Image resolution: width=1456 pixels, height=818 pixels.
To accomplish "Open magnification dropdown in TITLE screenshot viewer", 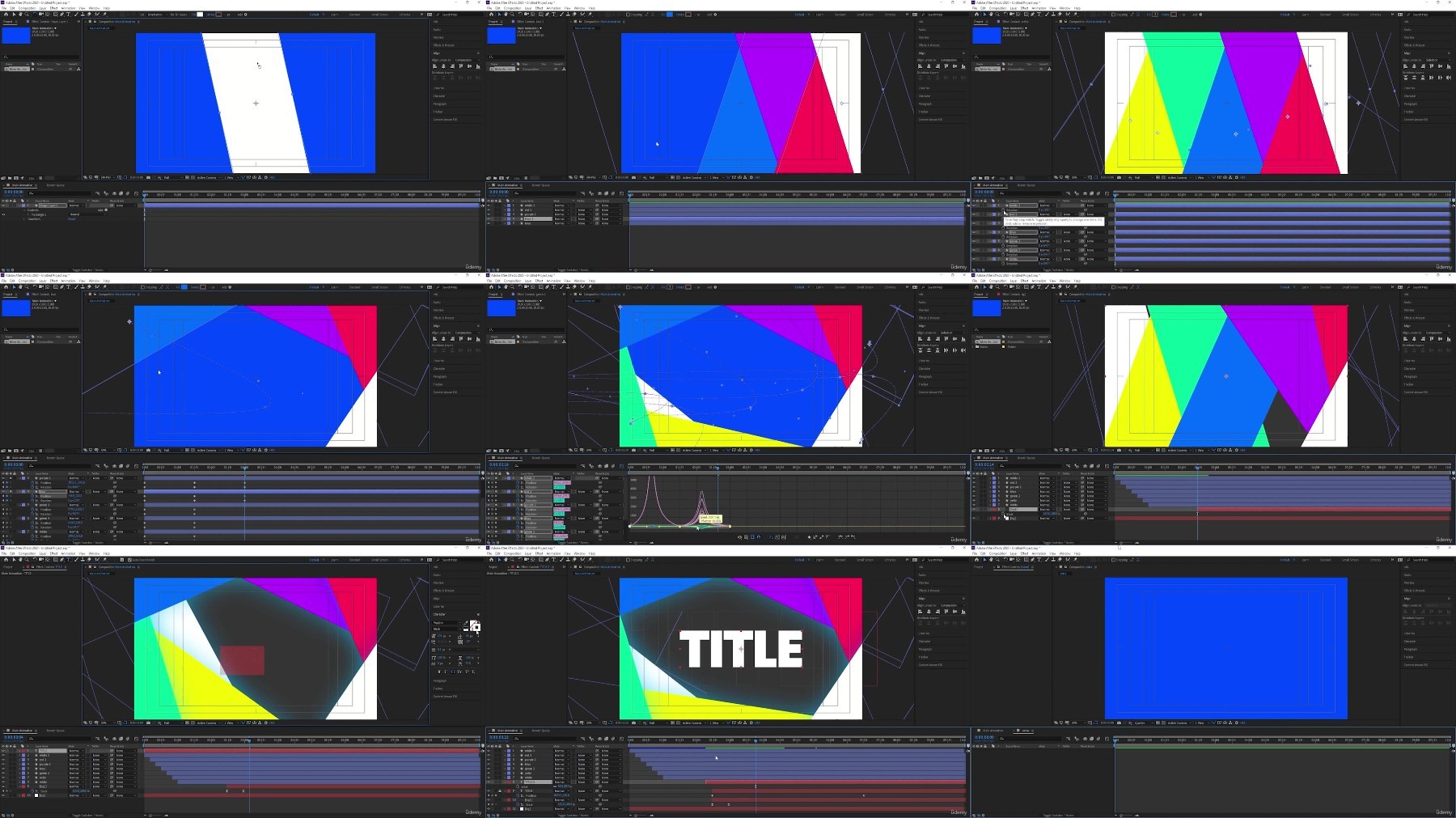I will (593, 723).
